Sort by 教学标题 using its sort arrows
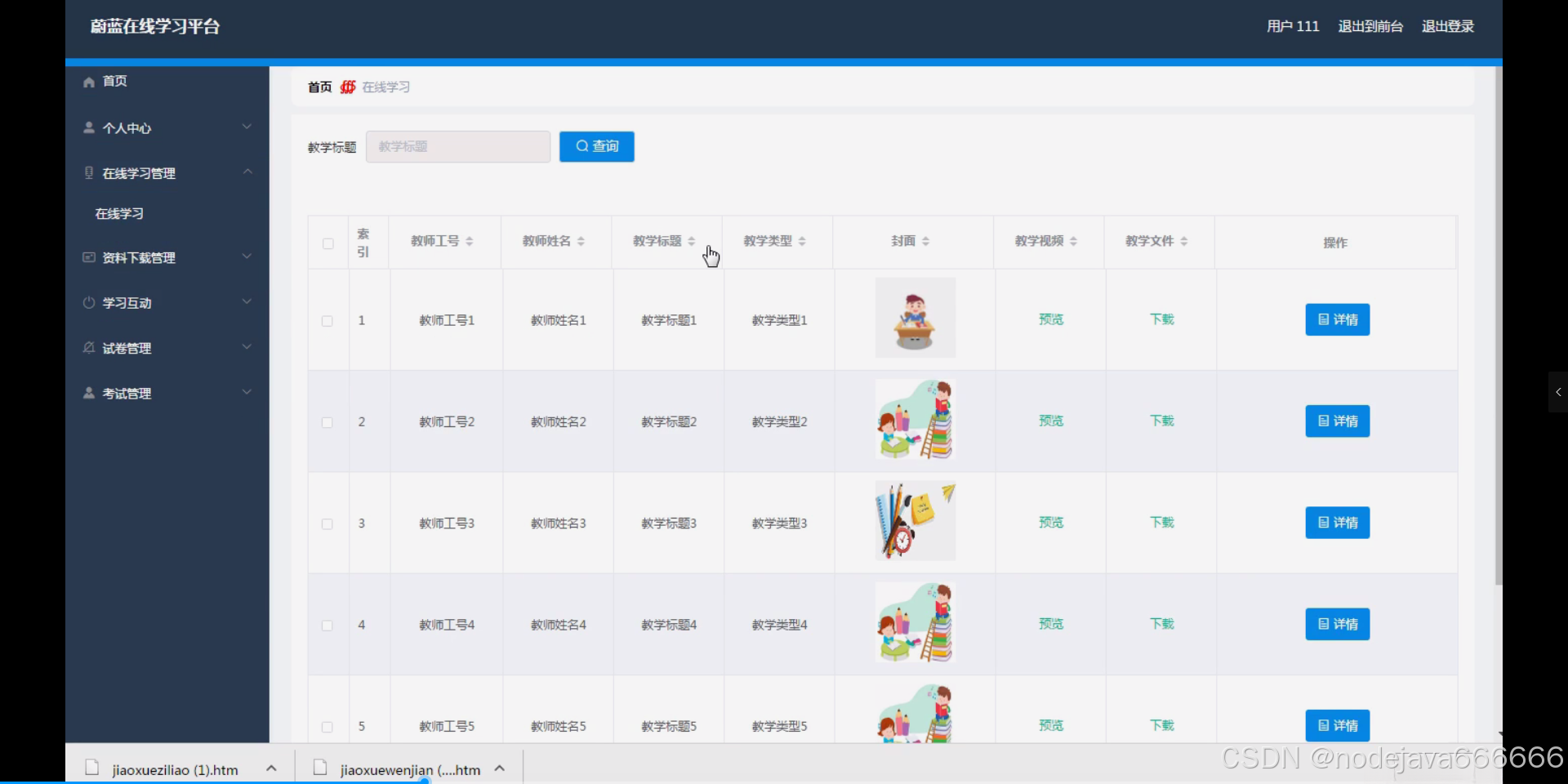Screen dimensions: 1568x784 [x=691, y=241]
